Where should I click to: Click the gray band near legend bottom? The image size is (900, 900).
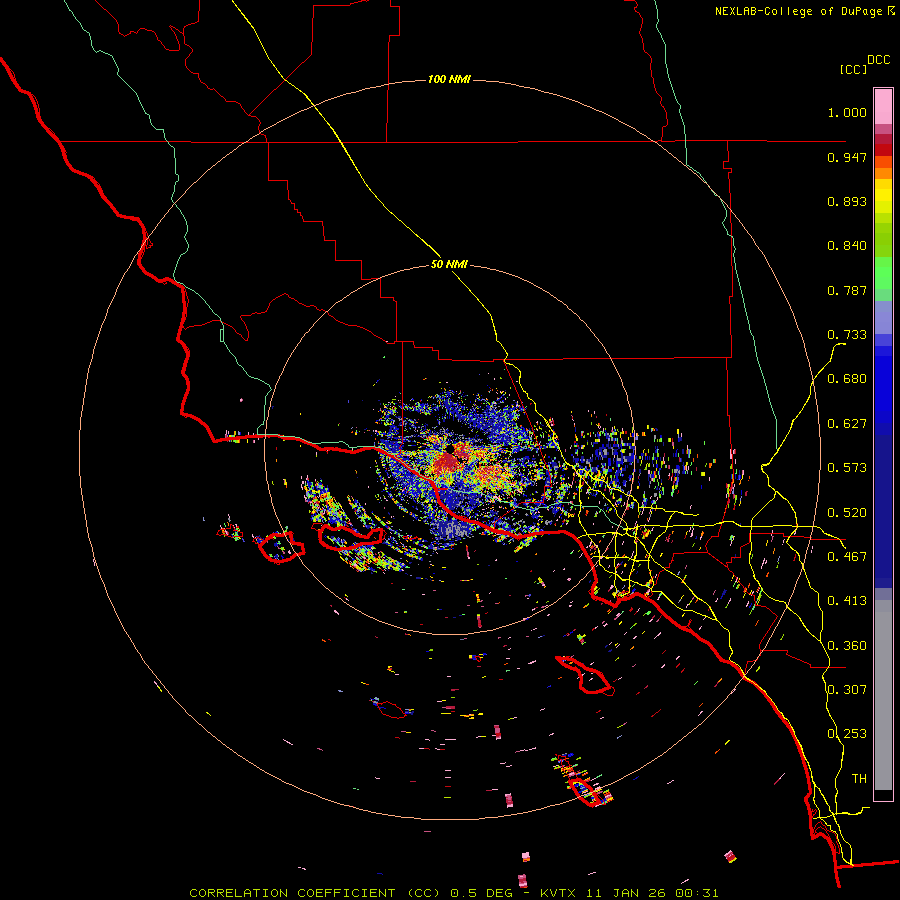point(883,695)
